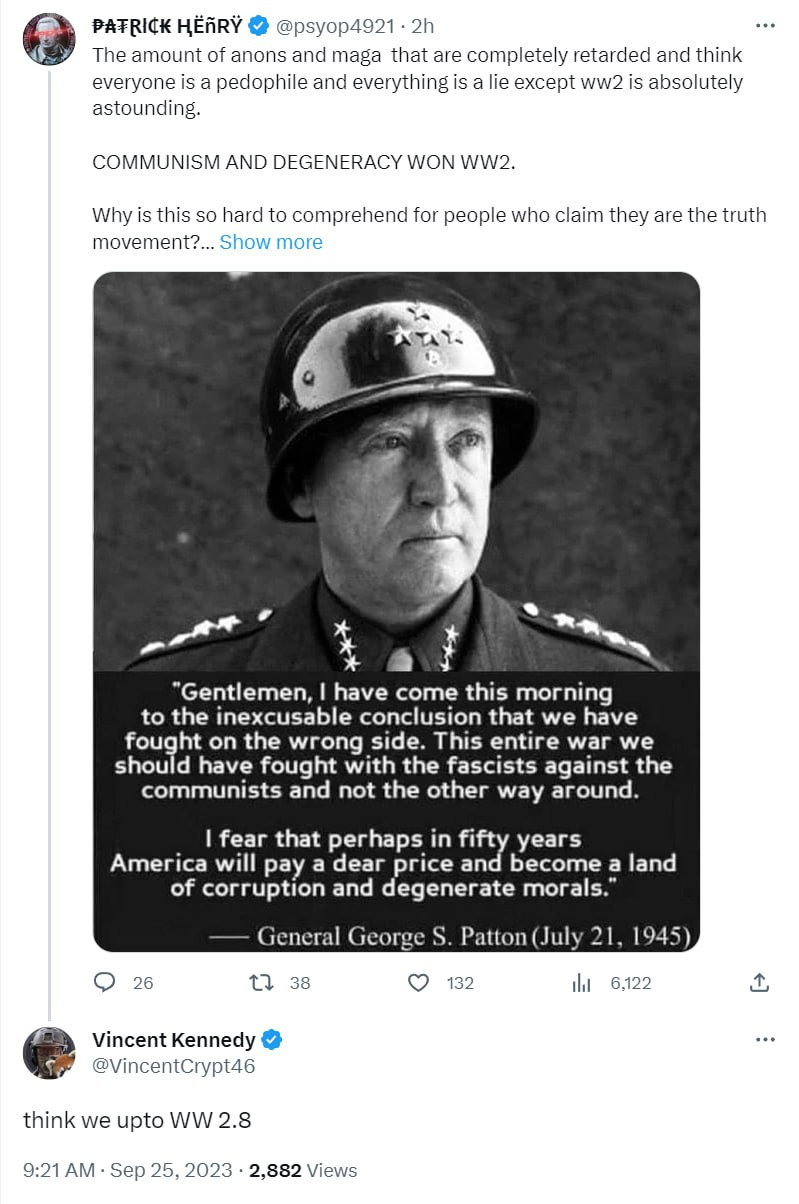Click the 2,882 Views count

coord(303,1170)
